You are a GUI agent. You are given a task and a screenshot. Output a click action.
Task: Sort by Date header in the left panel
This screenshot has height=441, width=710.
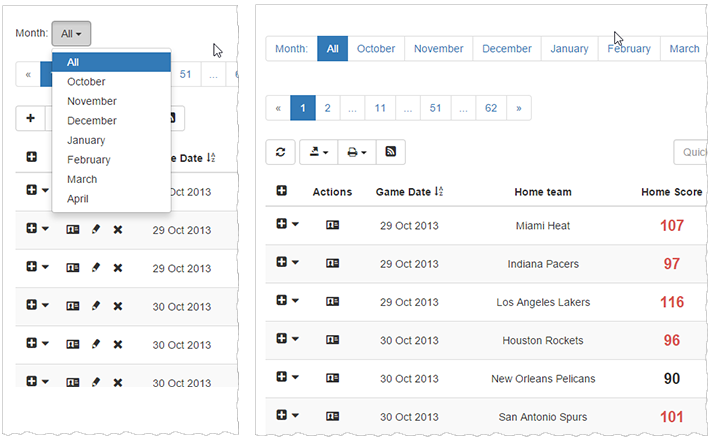[x=193, y=158]
